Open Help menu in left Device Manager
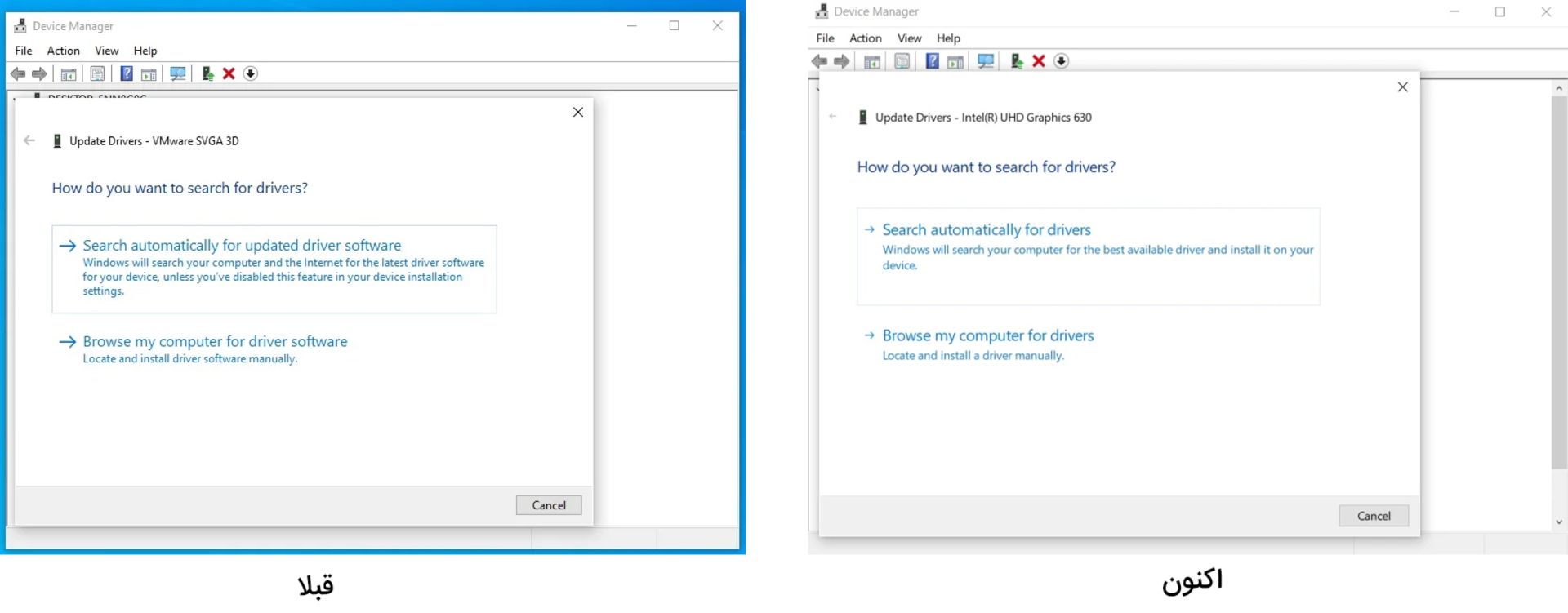The width and height of the screenshot is (1568, 613). point(145,51)
